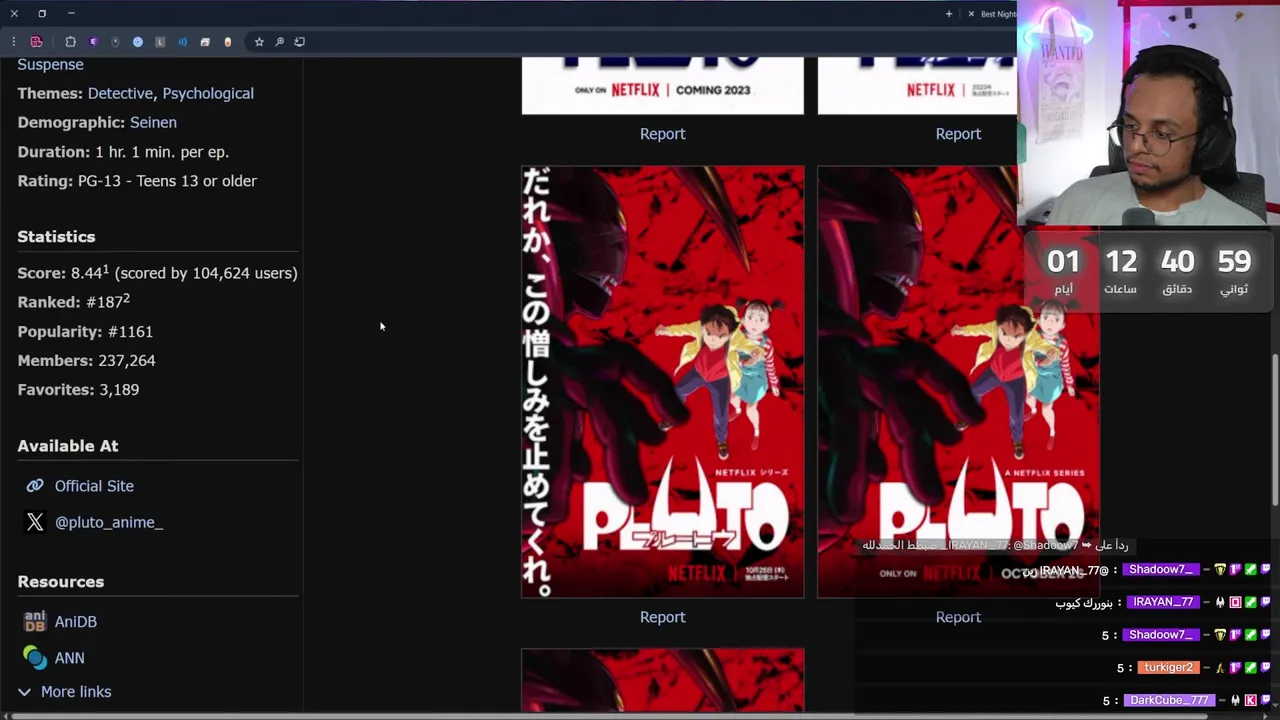Open the Japanese-text Pluto poster image
This screenshot has width=1280, height=720.
[662, 382]
